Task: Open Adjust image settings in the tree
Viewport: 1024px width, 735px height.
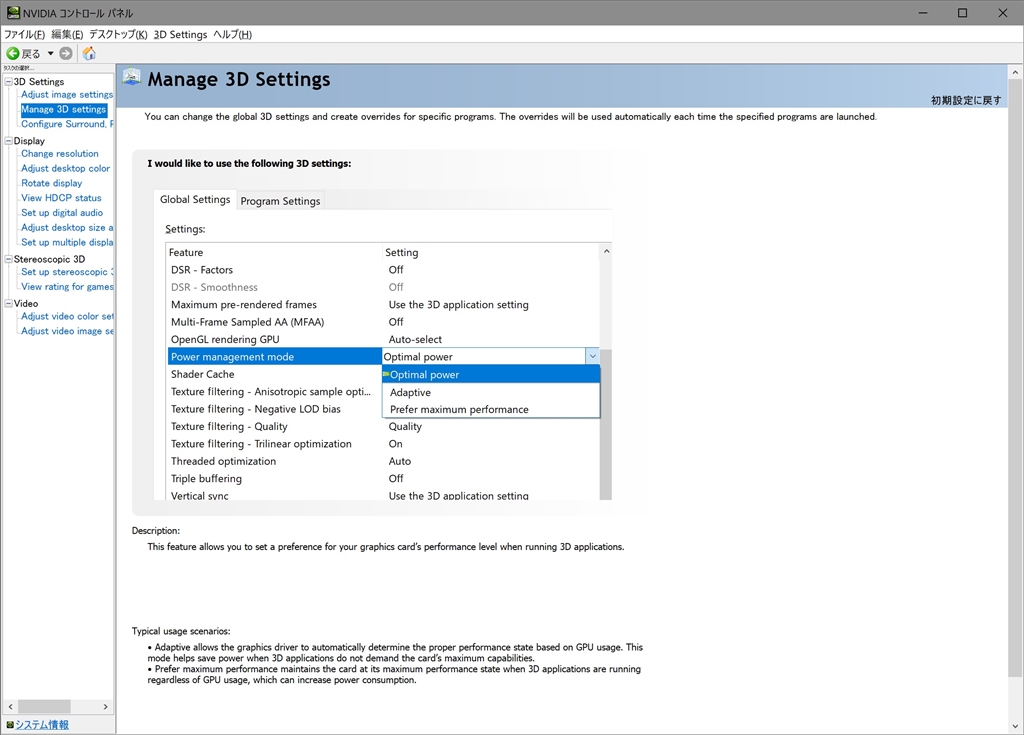Action: (67, 95)
